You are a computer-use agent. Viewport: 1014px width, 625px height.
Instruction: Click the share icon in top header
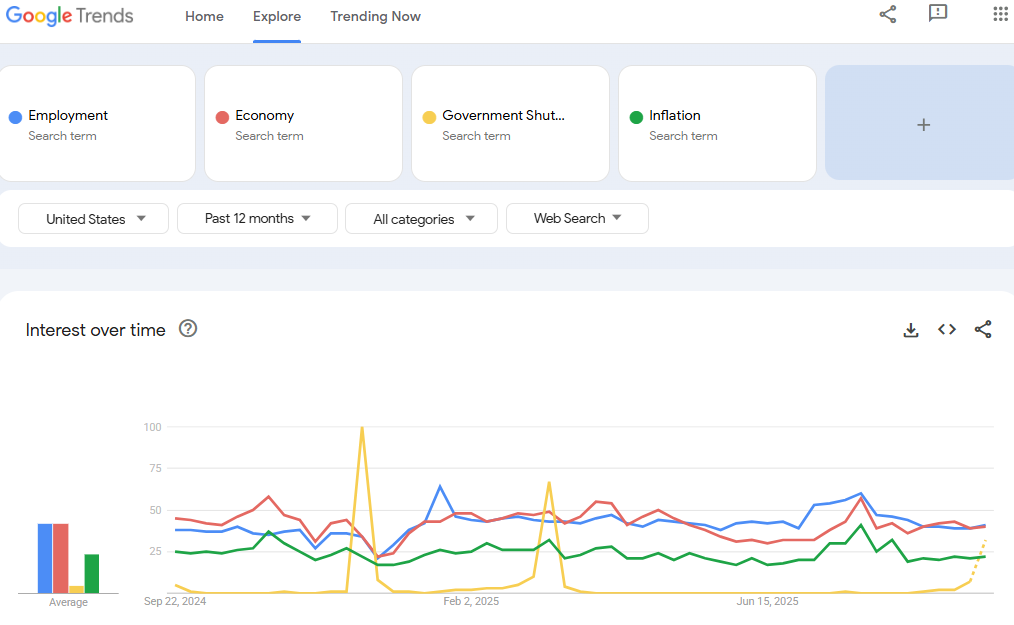[888, 14]
